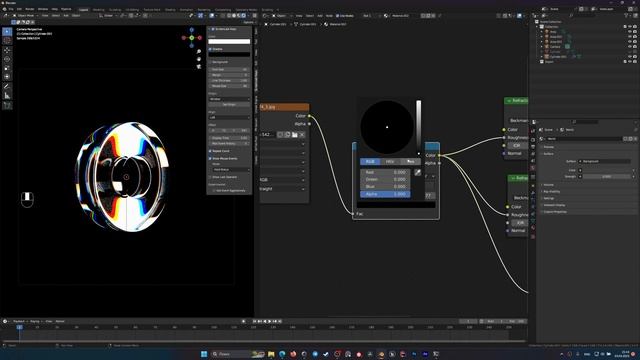The width and height of the screenshot is (640, 360).
Task: Open the mouse events mode dropdown
Action: pos(231,169)
